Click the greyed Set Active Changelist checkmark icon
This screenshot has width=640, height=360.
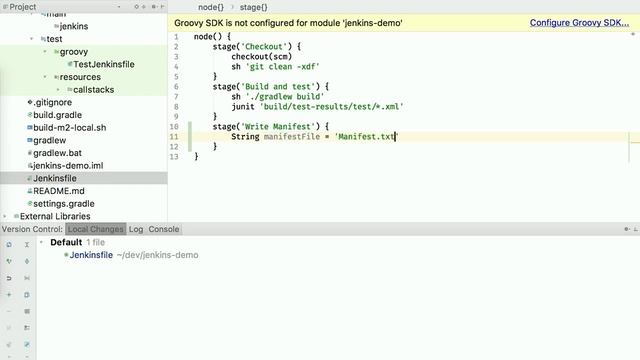[x=9, y=328]
